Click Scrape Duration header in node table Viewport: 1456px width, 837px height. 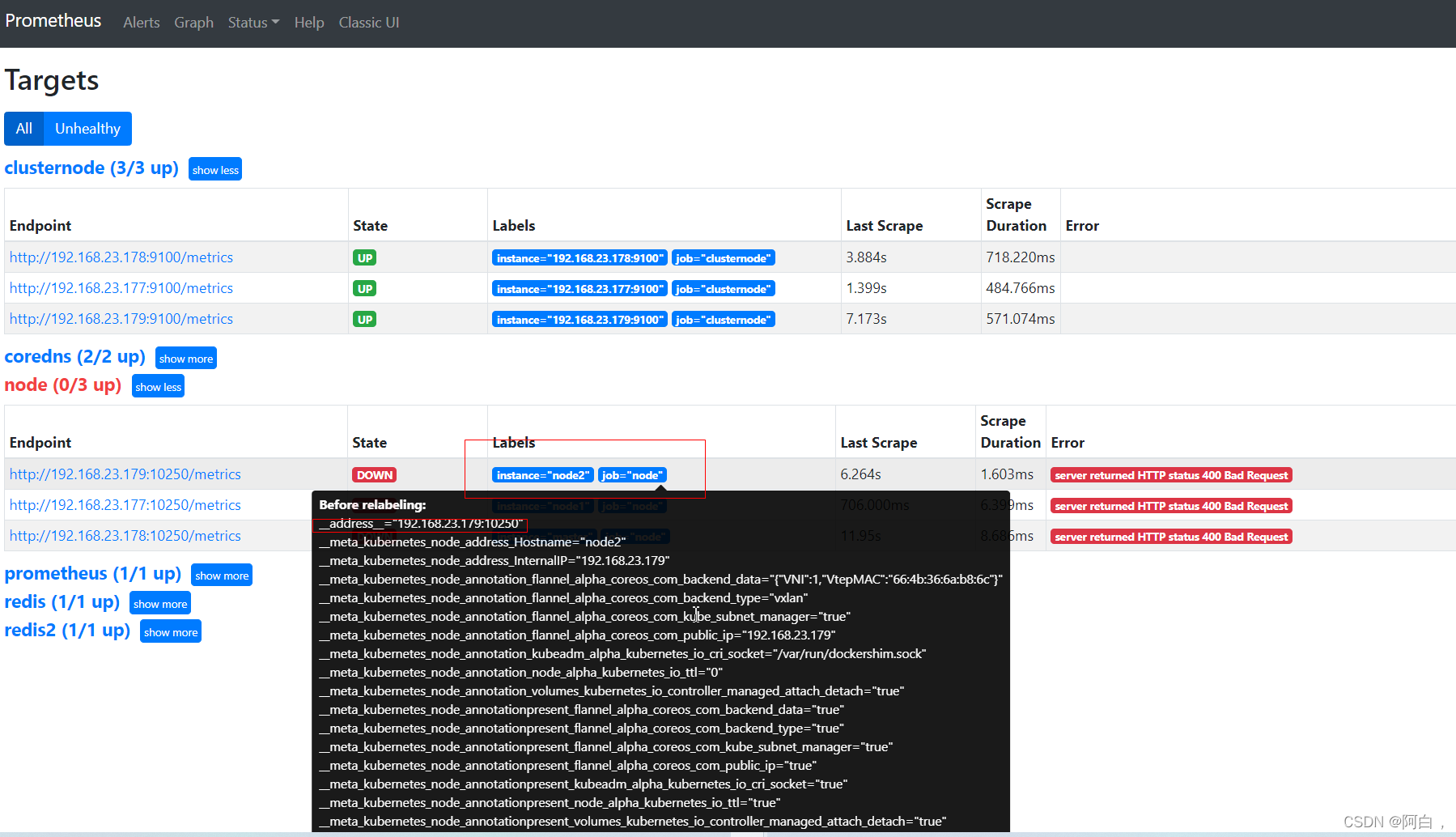tap(1010, 431)
